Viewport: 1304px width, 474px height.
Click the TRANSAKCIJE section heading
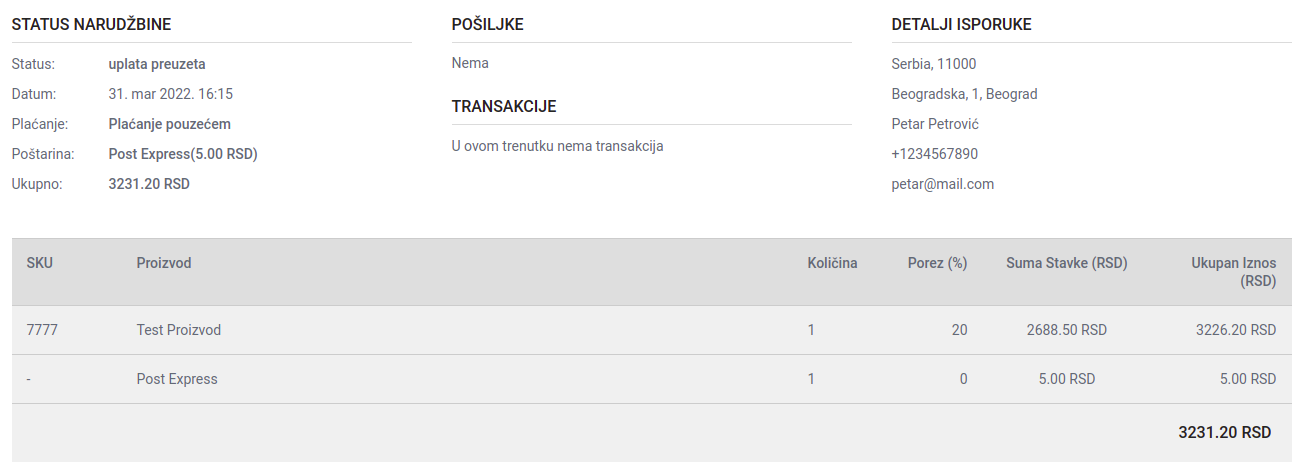[504, 107]
